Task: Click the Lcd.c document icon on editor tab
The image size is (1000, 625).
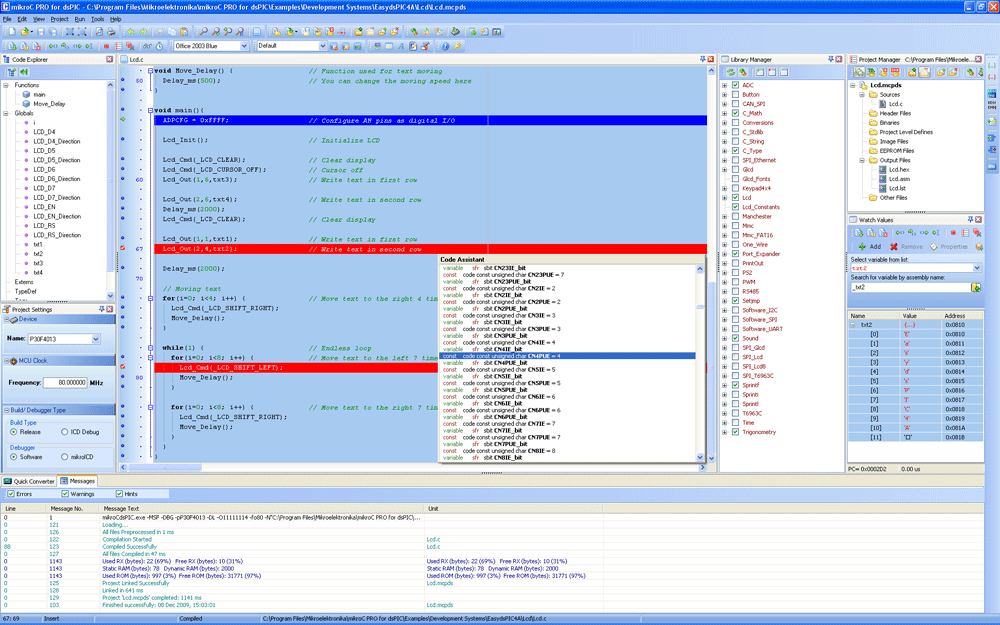Action: click(x=124, y=59)
